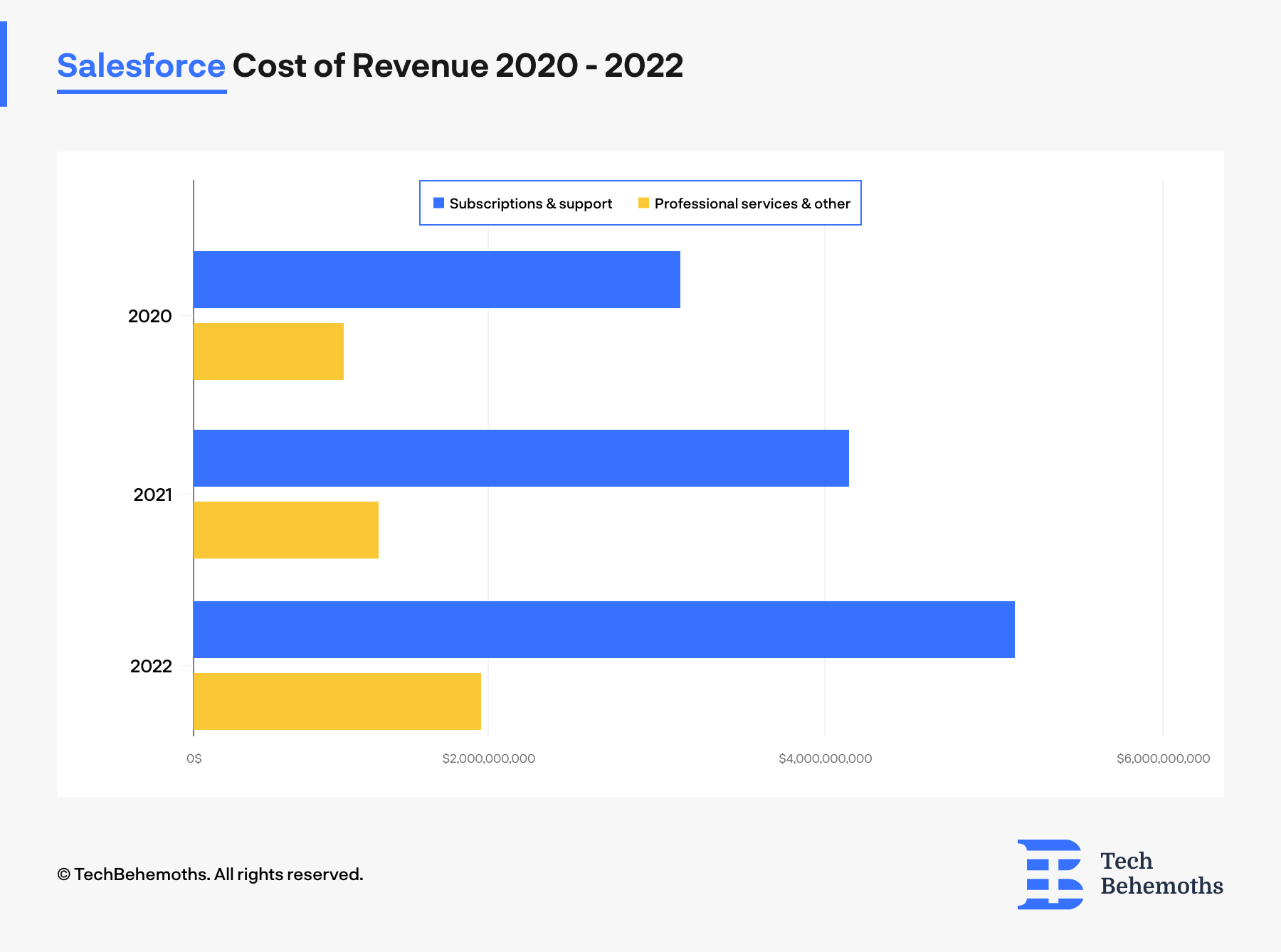Click the $6,000,000,000 axis tick label
Image resolution: width=1281 pixels, height=952 pixels.
(x=1164, y=758)
